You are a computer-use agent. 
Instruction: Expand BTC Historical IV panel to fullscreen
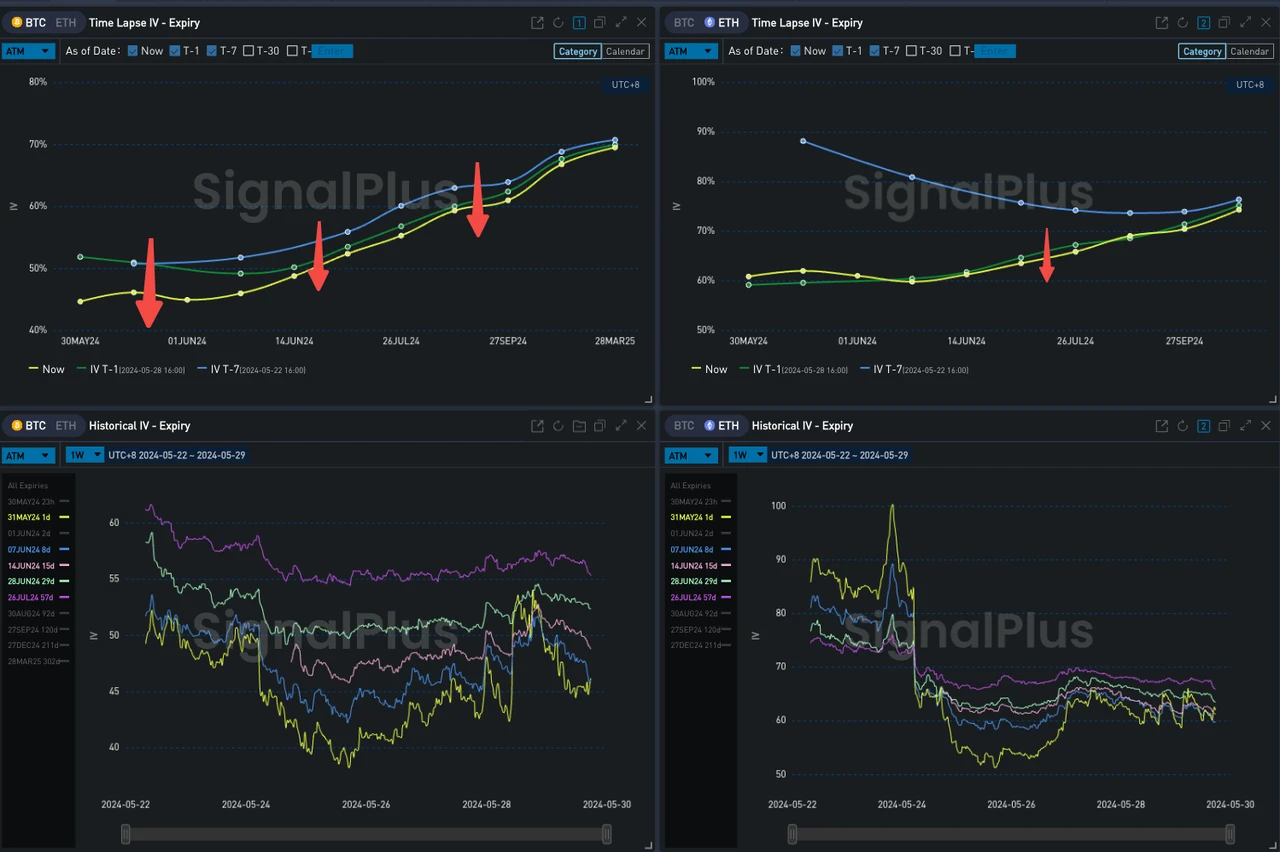[x=621, y=425]
